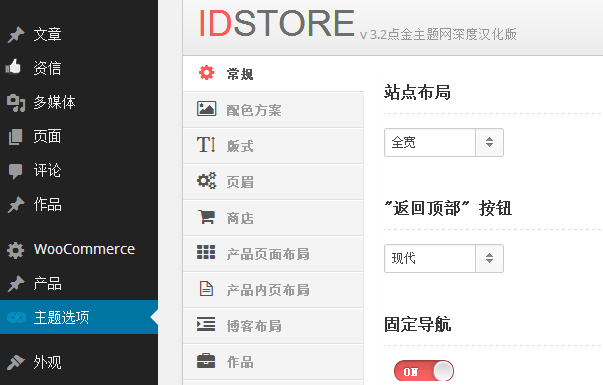Click the document icon beside 产品内页布局
Viewport: 603px width, 385px height.
click(x=206, y=288)
